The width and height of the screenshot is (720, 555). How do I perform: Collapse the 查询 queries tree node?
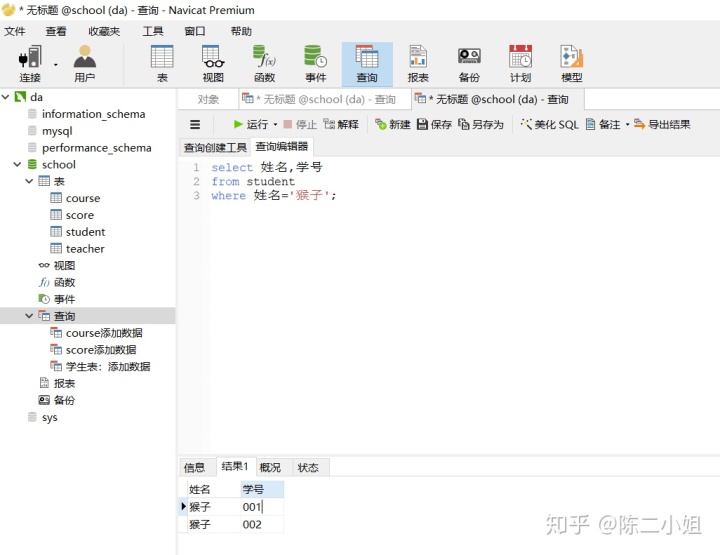29,316
